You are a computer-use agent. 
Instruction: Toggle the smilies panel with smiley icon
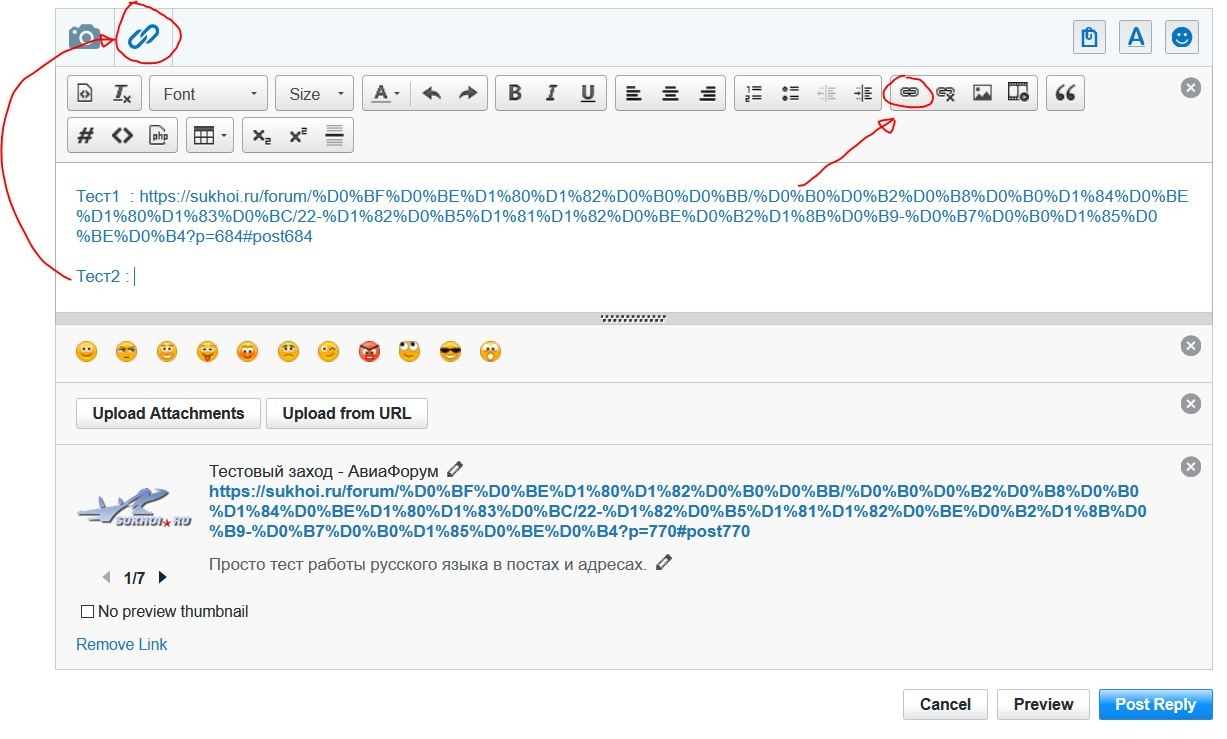[1182, 37]
